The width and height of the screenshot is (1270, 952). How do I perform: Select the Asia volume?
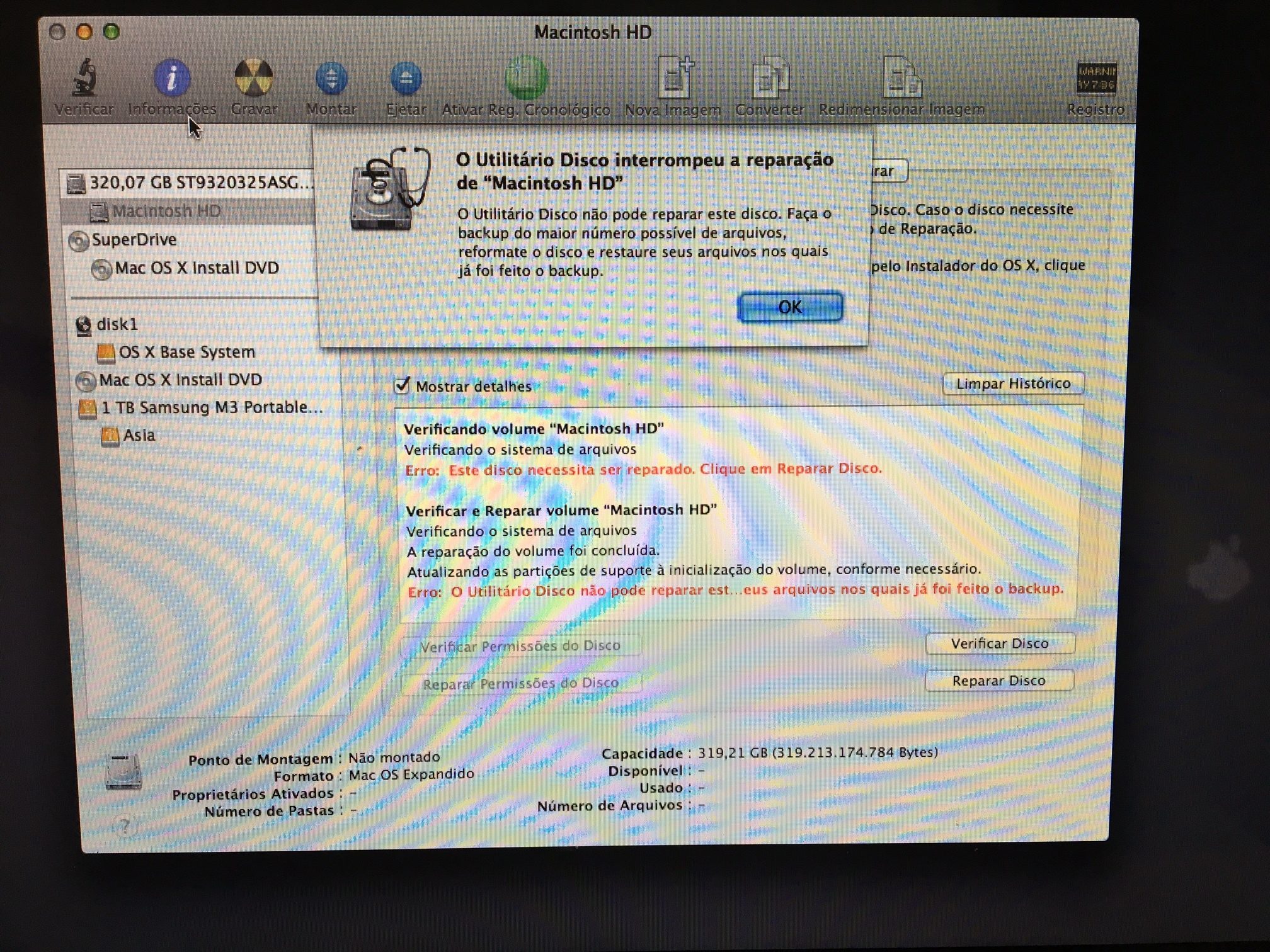coord(128,435)
